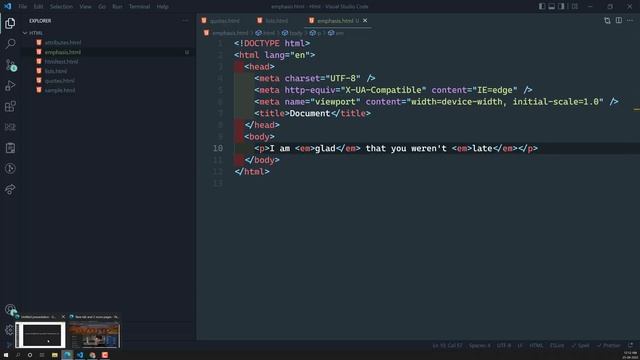Screen dimensions: 640x360
Task: Open the Extensions view icon
Action: (10, 107)
